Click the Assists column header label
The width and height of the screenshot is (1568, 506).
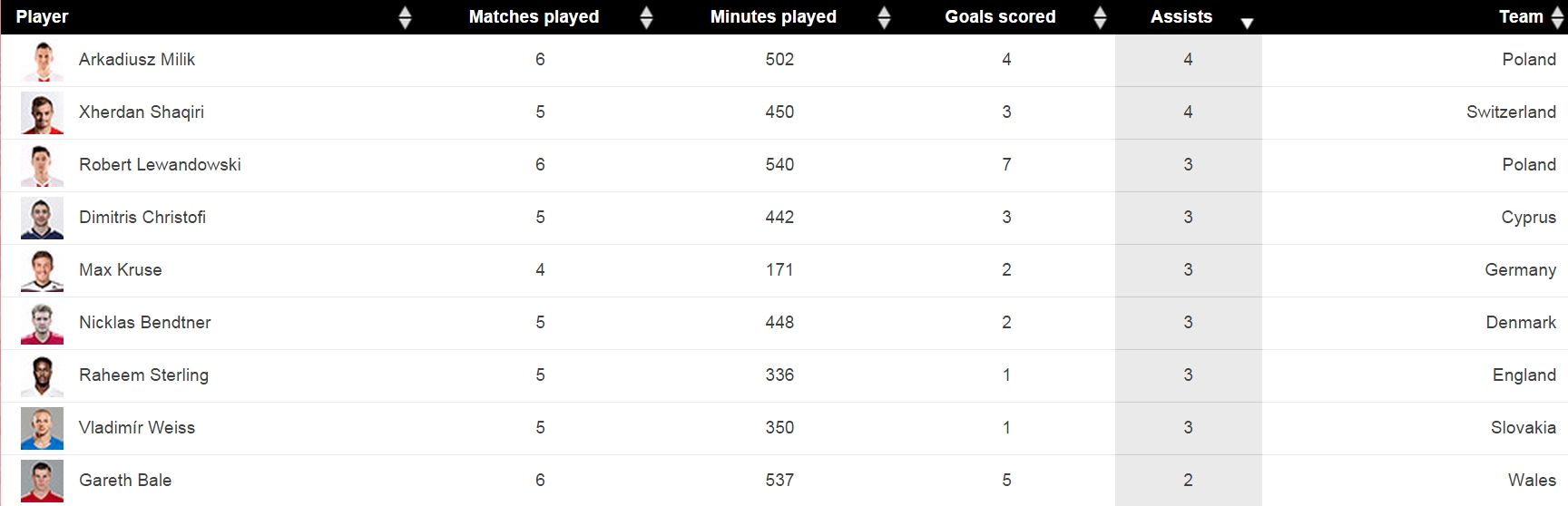point(1181,17)
